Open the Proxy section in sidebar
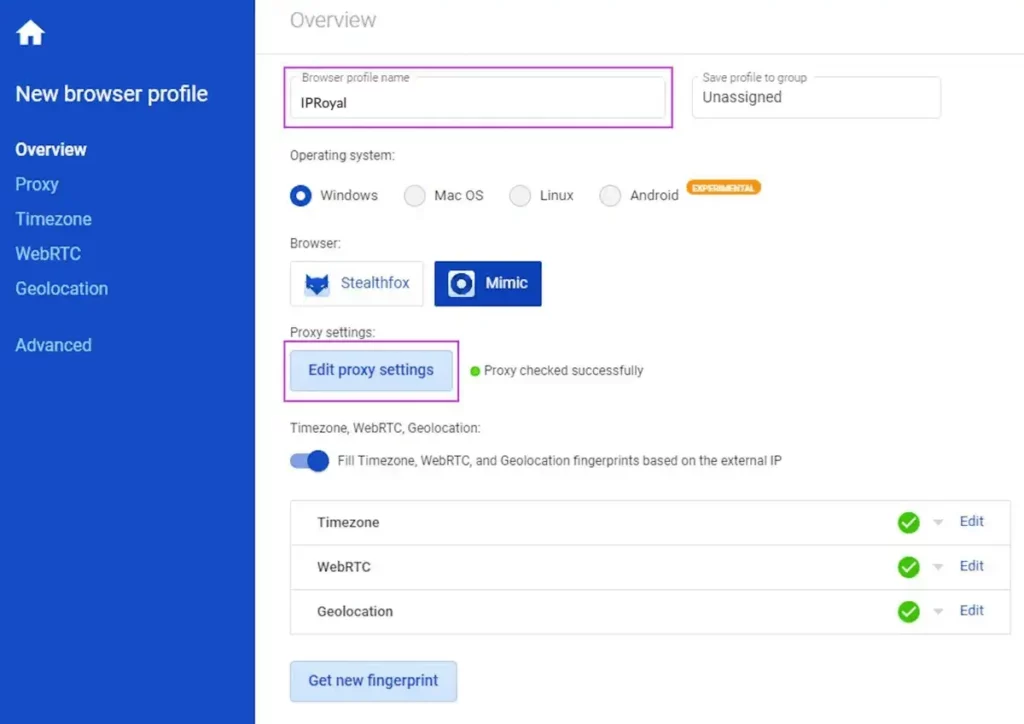 point(37,184)
